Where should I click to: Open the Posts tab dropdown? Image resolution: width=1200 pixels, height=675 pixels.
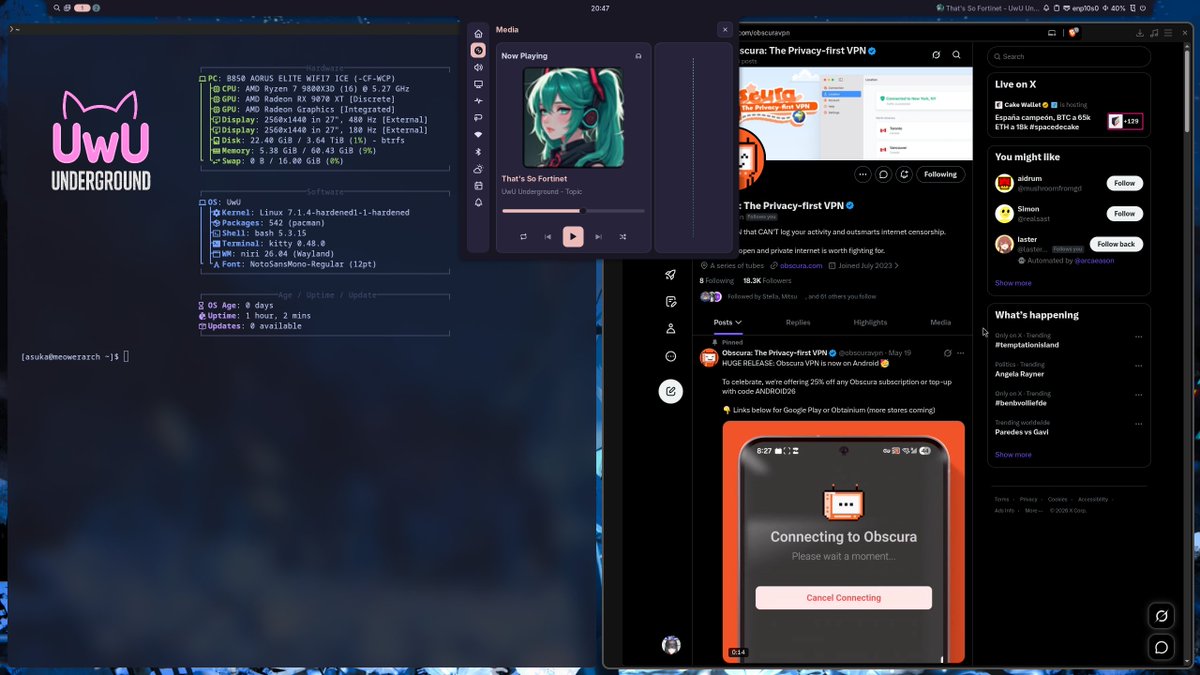tap(727, 322)
